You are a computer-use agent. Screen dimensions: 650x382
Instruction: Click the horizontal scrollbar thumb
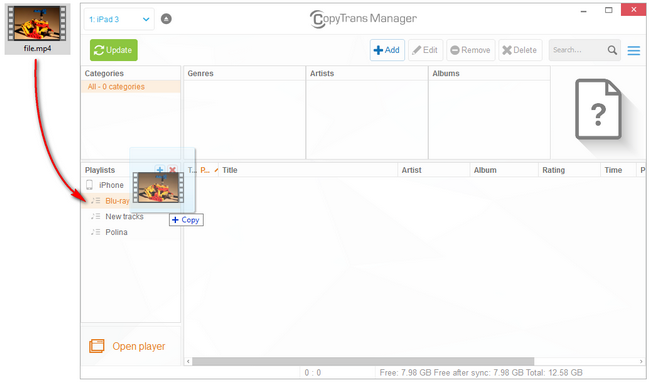(363, 362)
